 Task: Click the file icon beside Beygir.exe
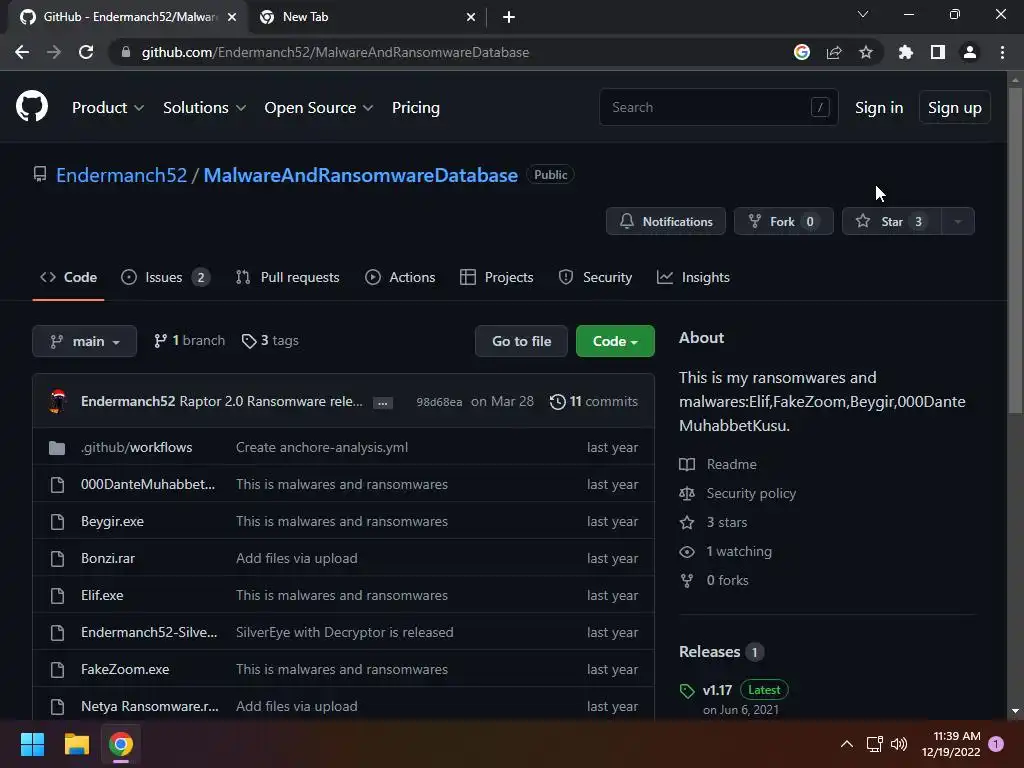57,521
